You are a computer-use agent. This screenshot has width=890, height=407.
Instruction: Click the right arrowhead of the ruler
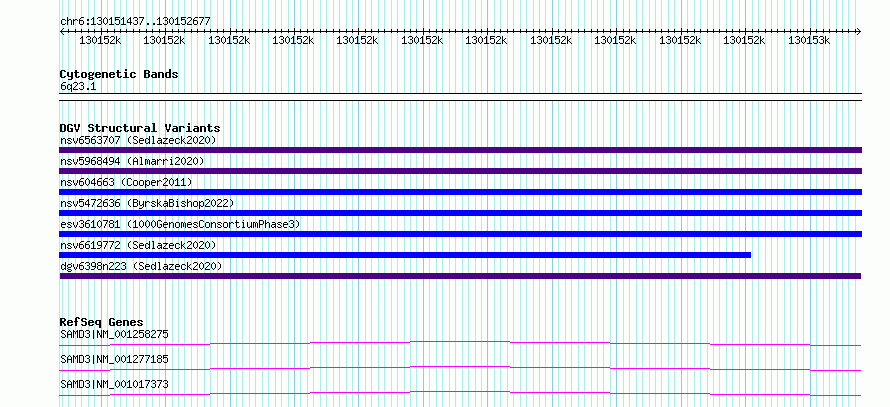pos(858,31)
